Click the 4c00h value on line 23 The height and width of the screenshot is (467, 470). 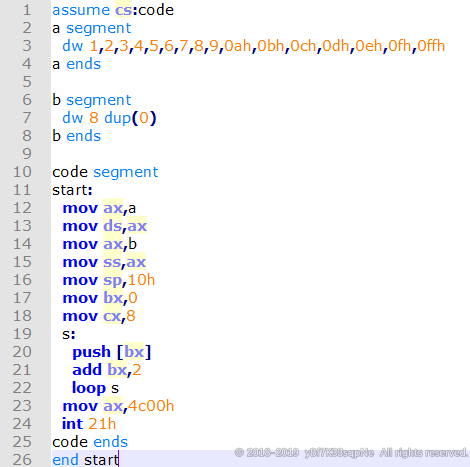coord(151,406)
